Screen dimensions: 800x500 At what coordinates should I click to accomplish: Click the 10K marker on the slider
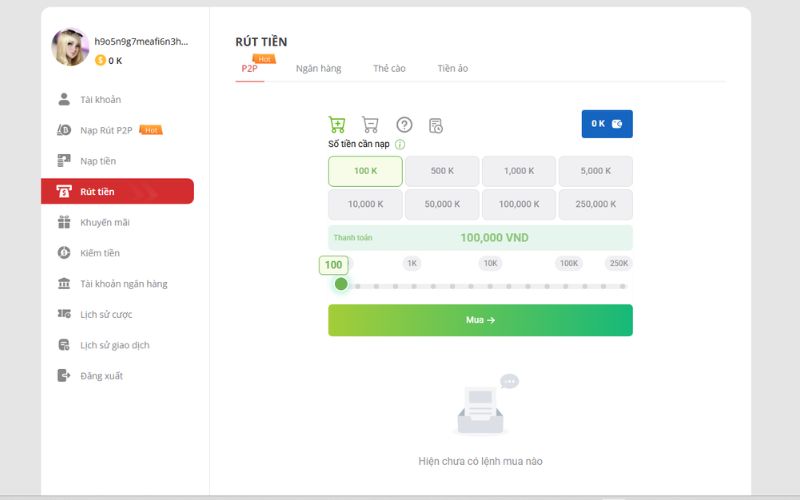490,263
